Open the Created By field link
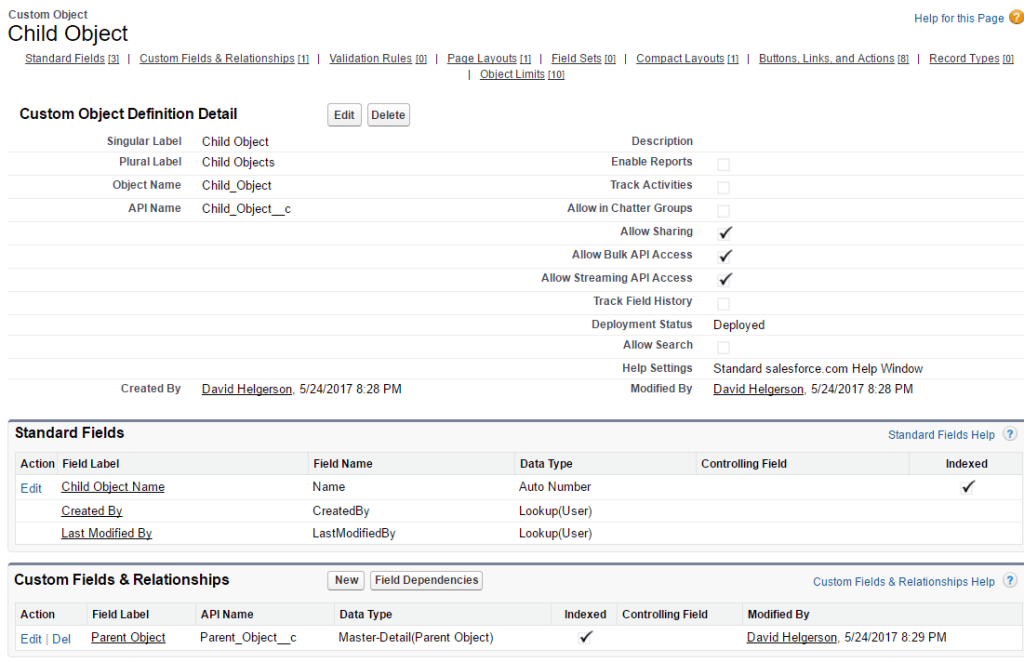This screenshot has height=662, width=1024. pos(91,511)
